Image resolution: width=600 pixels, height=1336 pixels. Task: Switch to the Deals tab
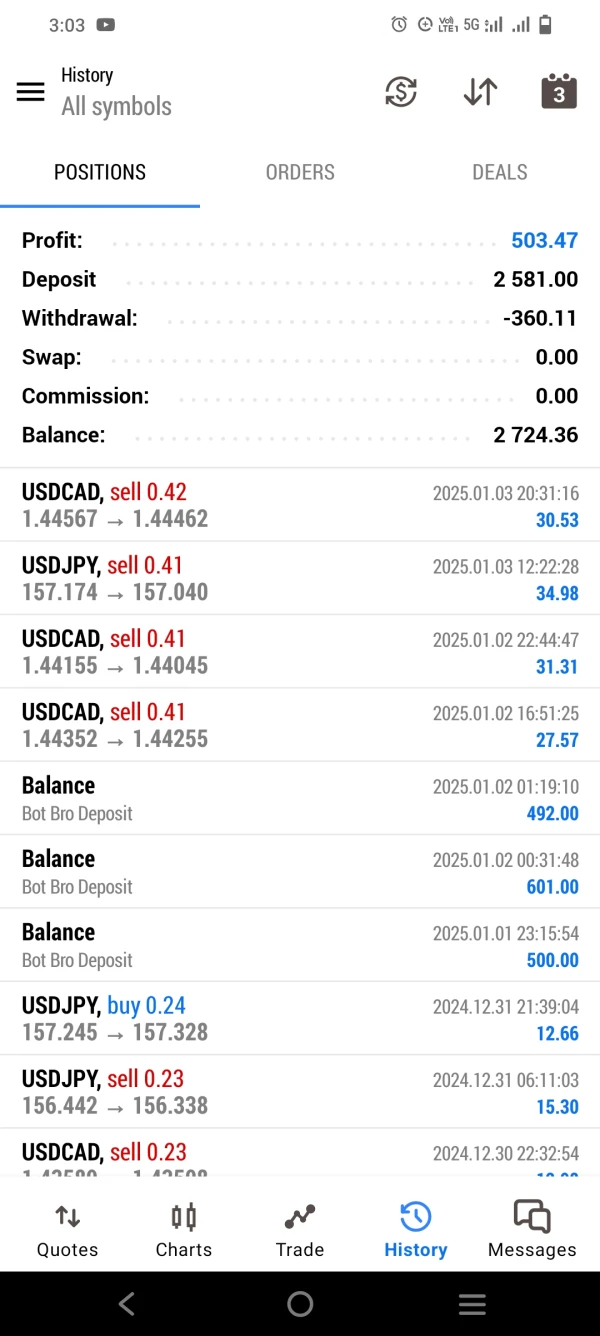pos(499,172)
